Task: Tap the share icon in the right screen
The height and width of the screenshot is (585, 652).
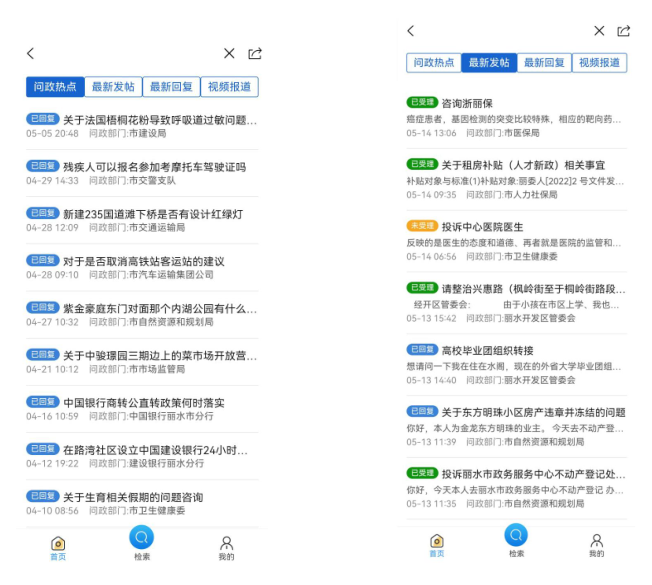Action: (624, 31)
